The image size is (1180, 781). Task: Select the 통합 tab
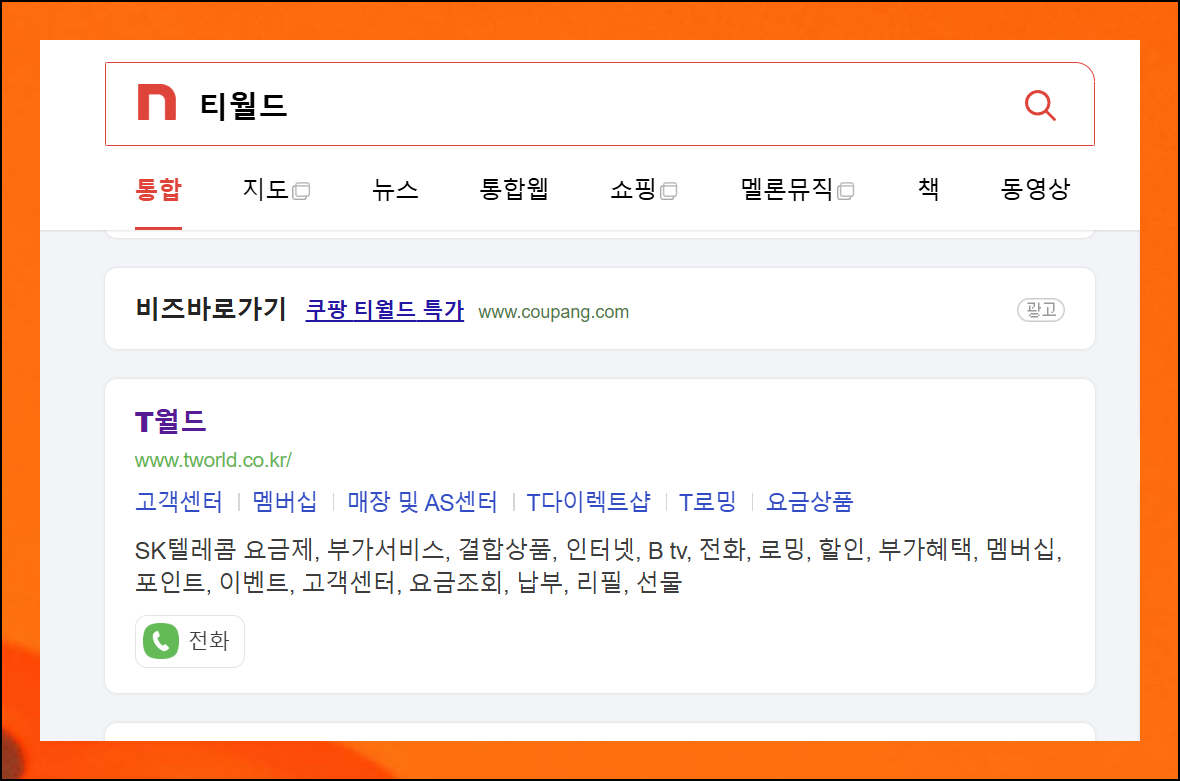[x=158, y=189]
